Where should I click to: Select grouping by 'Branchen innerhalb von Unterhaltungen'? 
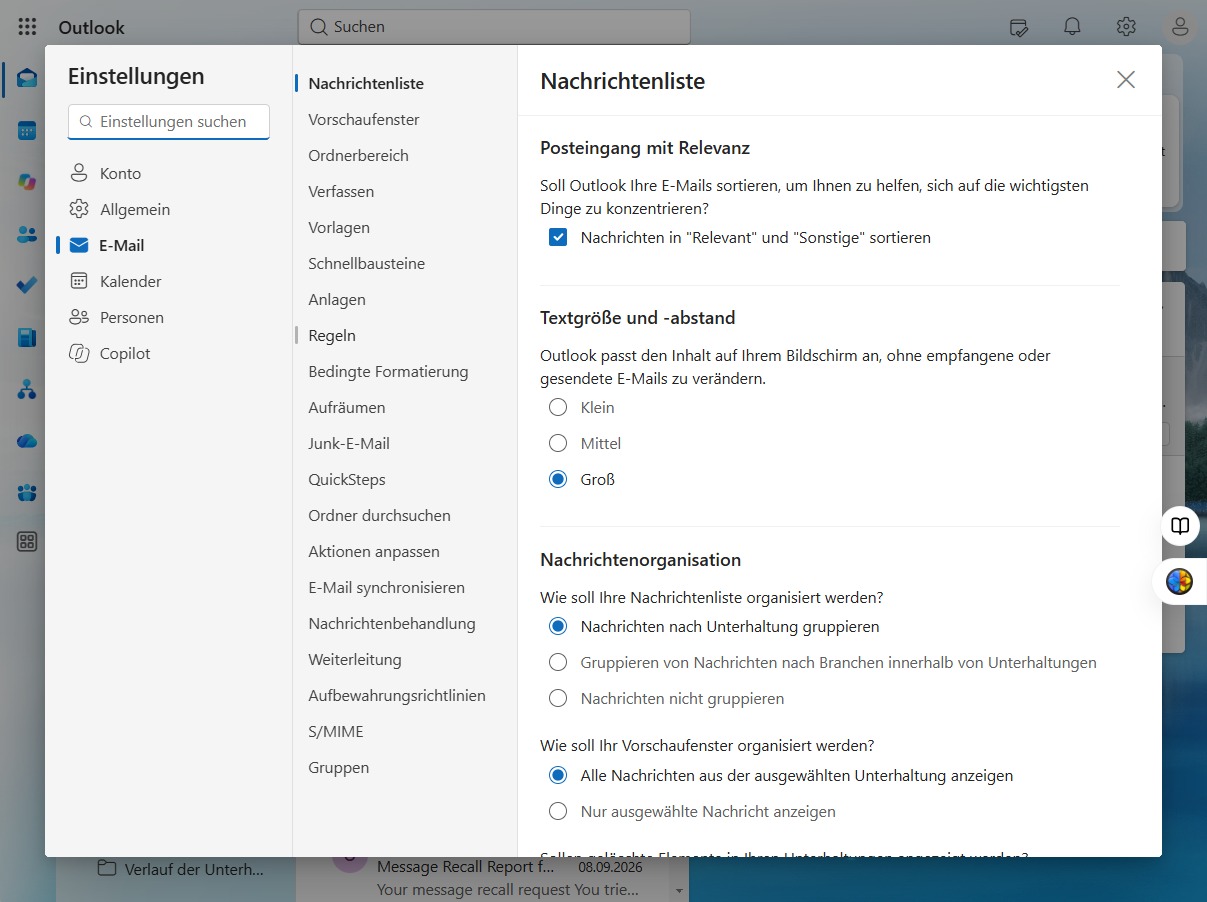click(x=558, y=663)
